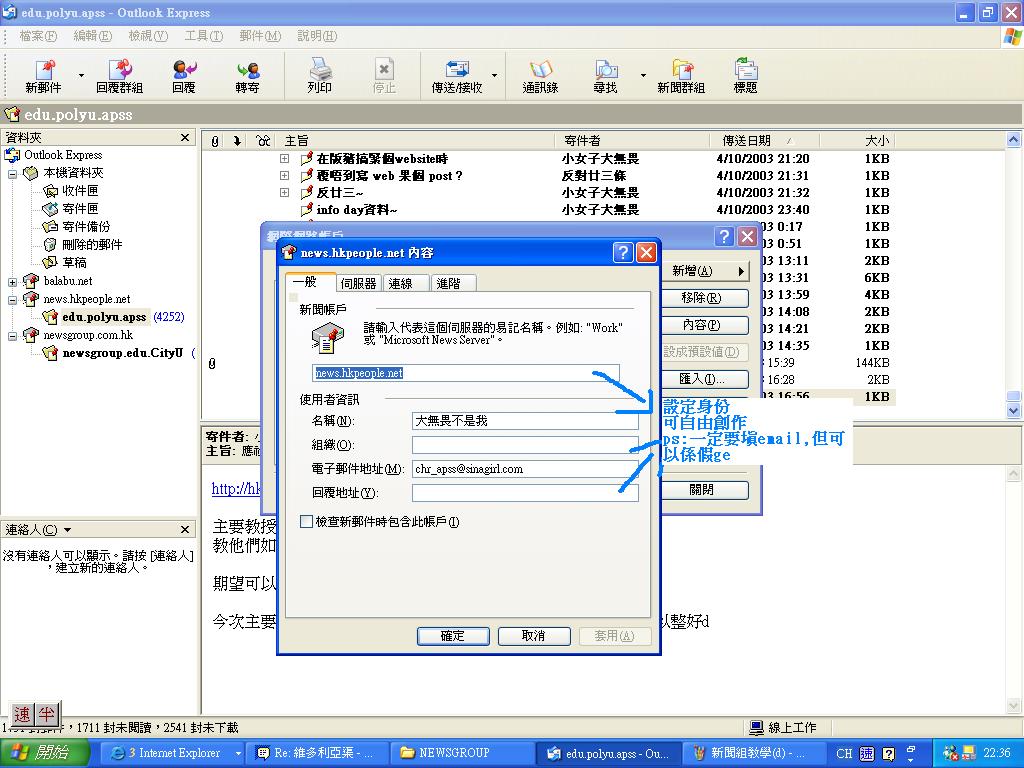Click the 回覆 (reply) toolbar icon
This screenshot has height=768, width=1024.
[x=184, y=76]
